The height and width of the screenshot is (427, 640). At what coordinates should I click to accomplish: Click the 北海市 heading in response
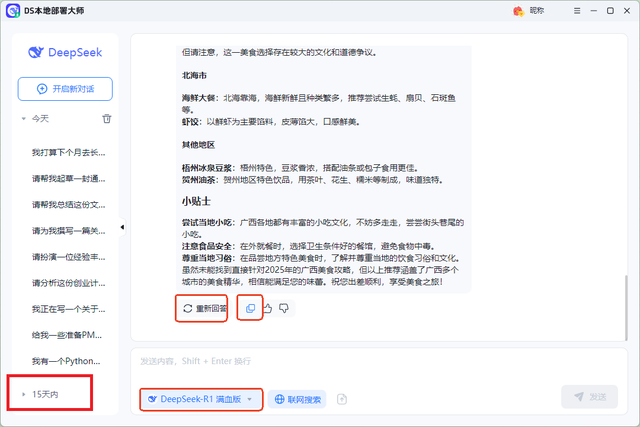point(194,76)
